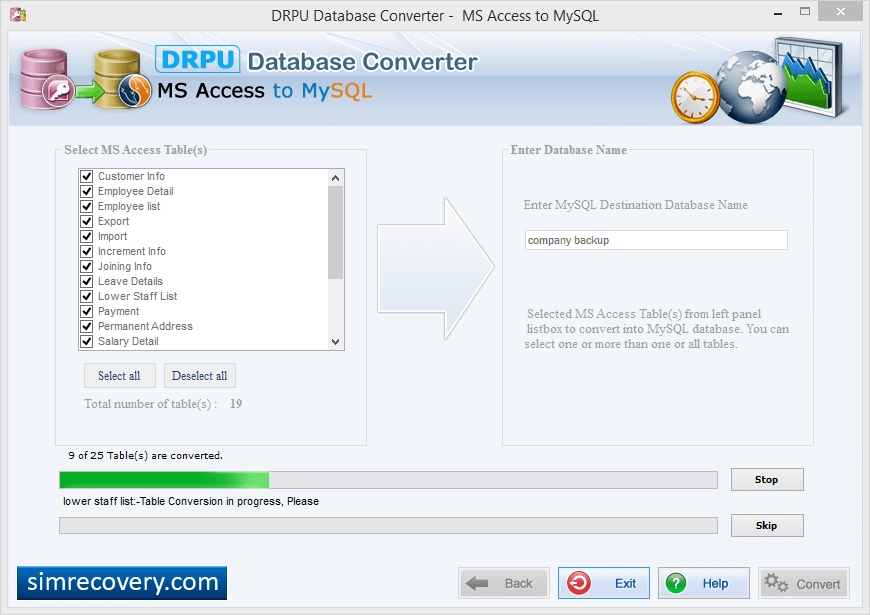Viewport: 870px width, 615px height.
Task: Click the table list scroll-down arrow
Action: (335, 342)
